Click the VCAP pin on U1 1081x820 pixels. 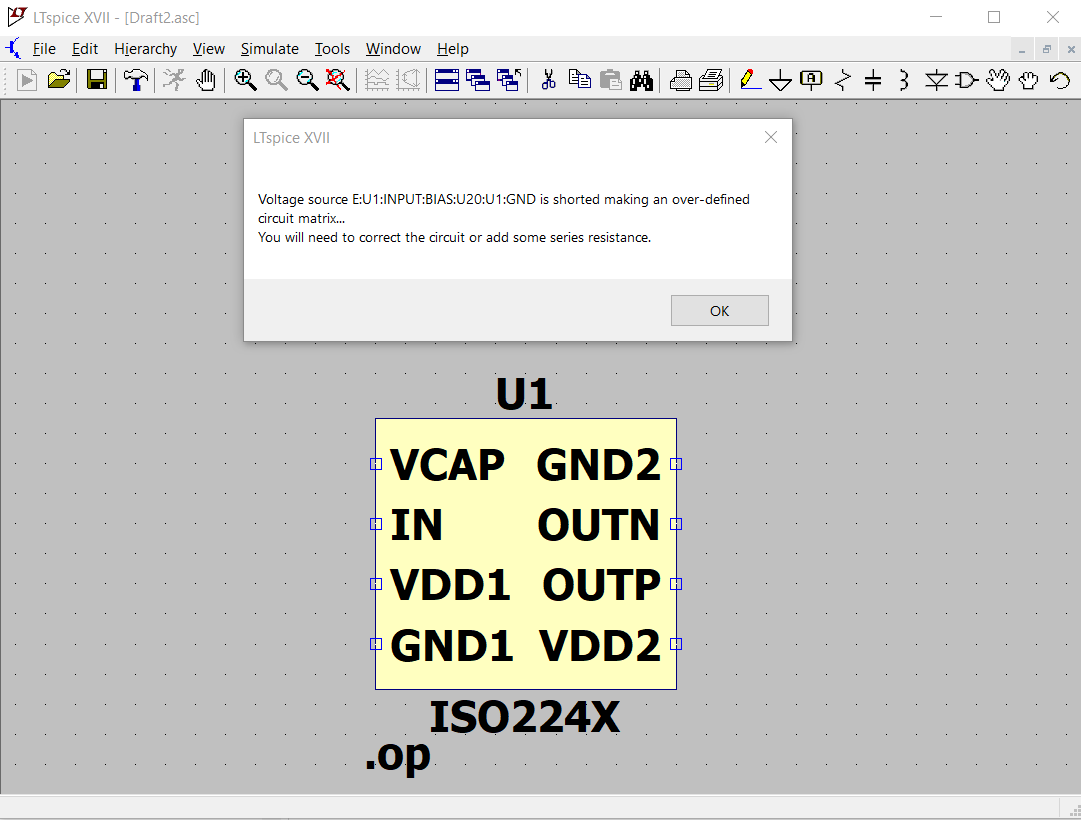[x=376, y=464]
